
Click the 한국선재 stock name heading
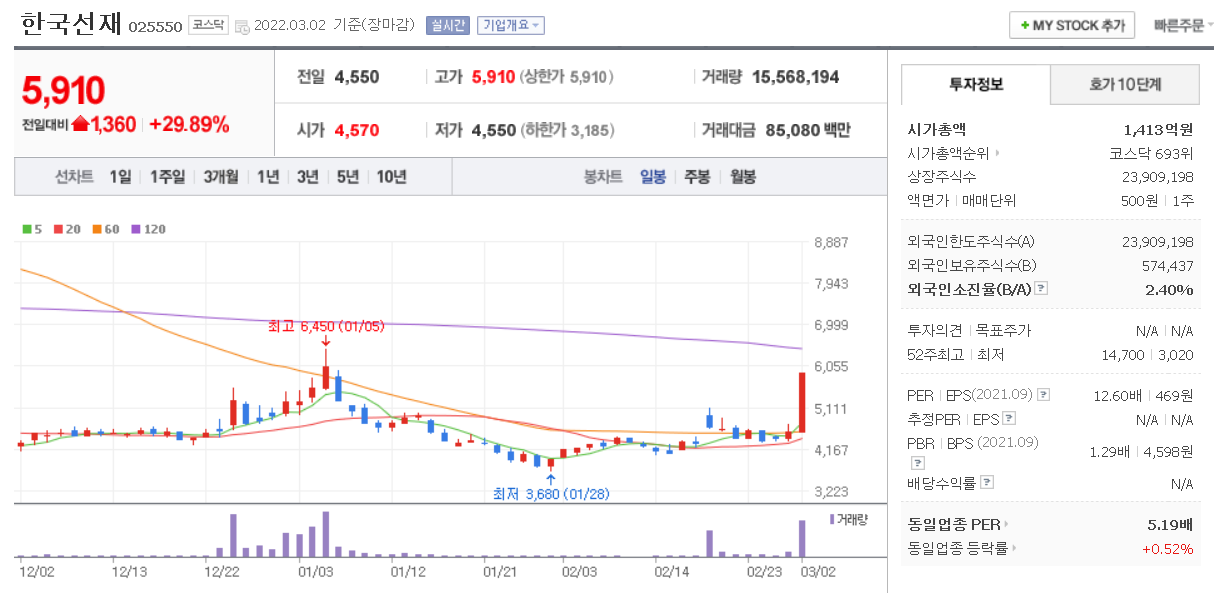coord(70,24)
